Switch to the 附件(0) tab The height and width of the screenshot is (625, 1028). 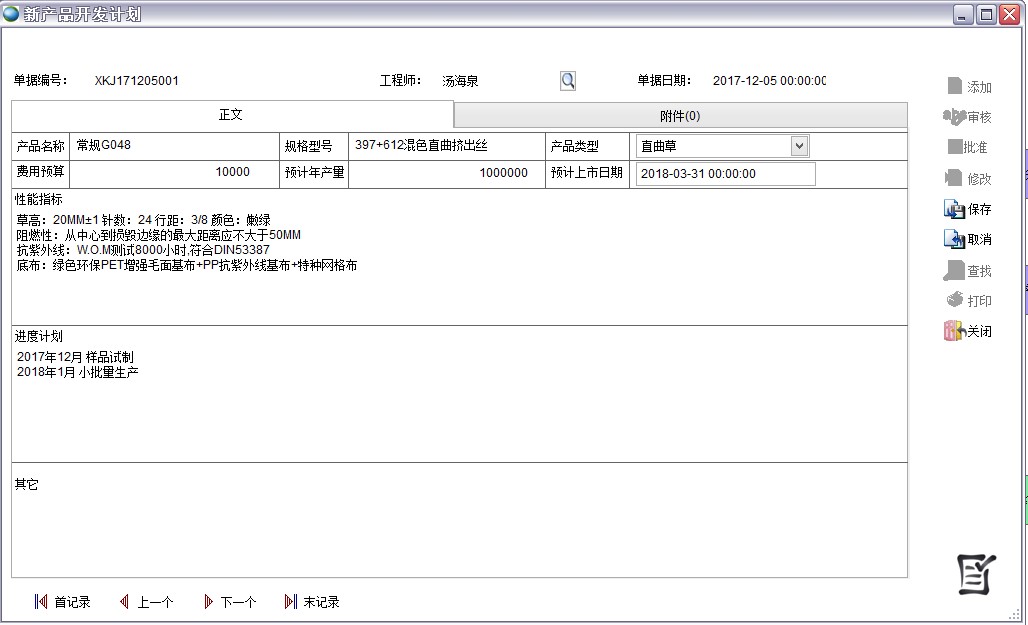click(680, 115)
